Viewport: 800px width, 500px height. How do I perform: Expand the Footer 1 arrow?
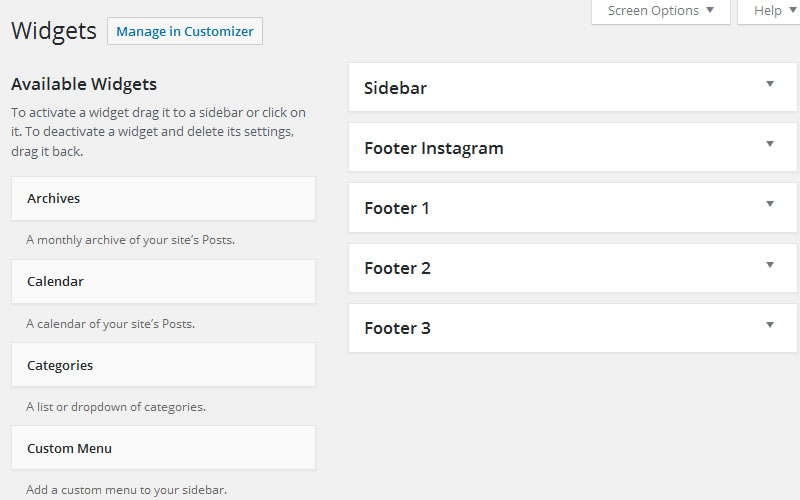click(770, 204)
